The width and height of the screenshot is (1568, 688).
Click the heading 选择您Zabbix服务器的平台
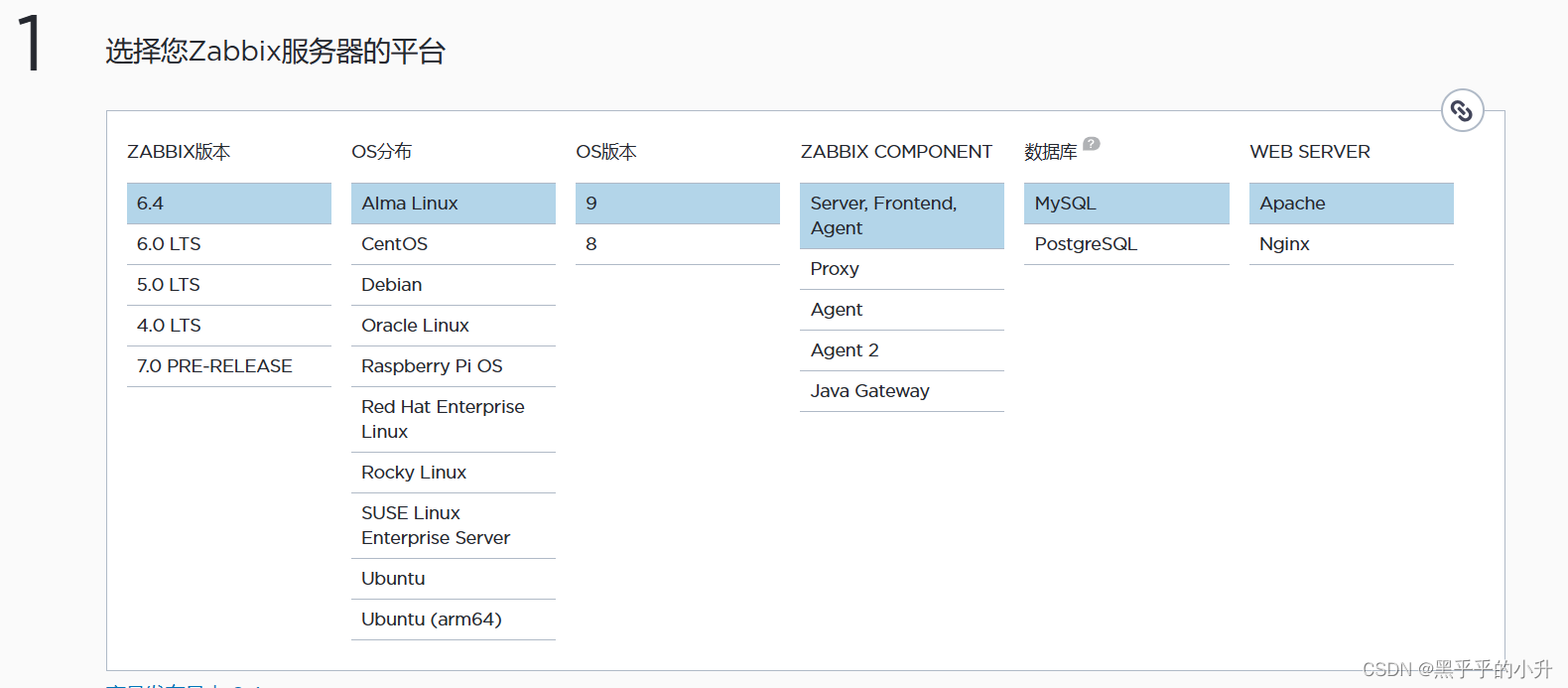276,51
